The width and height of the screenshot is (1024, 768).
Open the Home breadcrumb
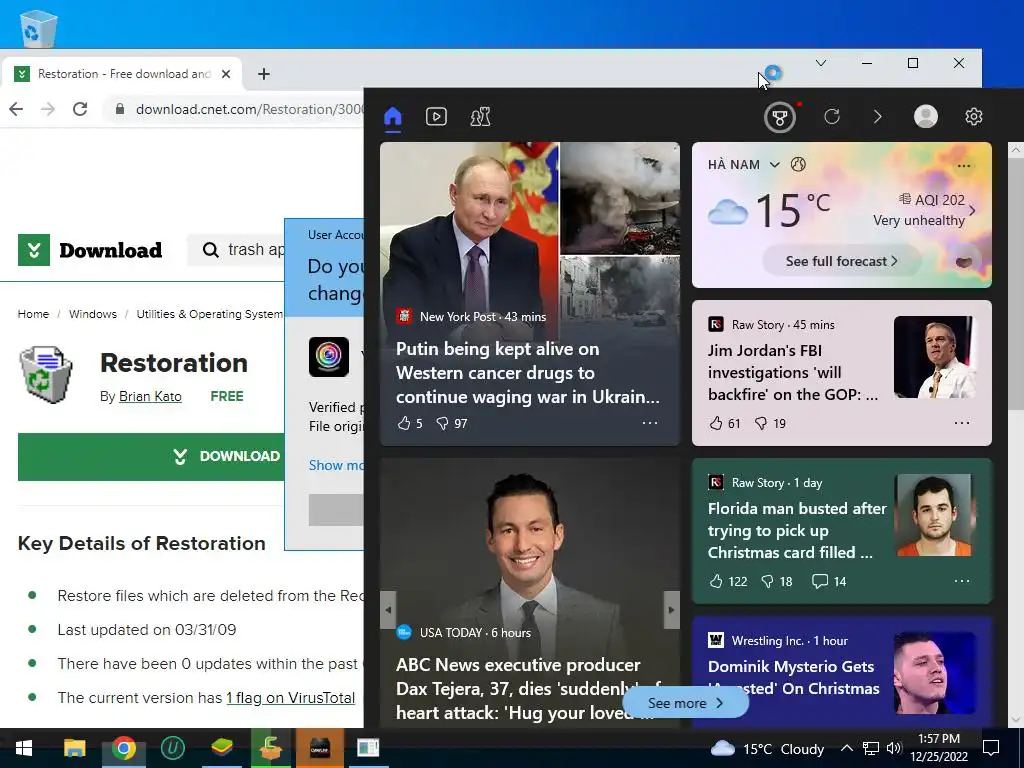[x=33, y=314]
